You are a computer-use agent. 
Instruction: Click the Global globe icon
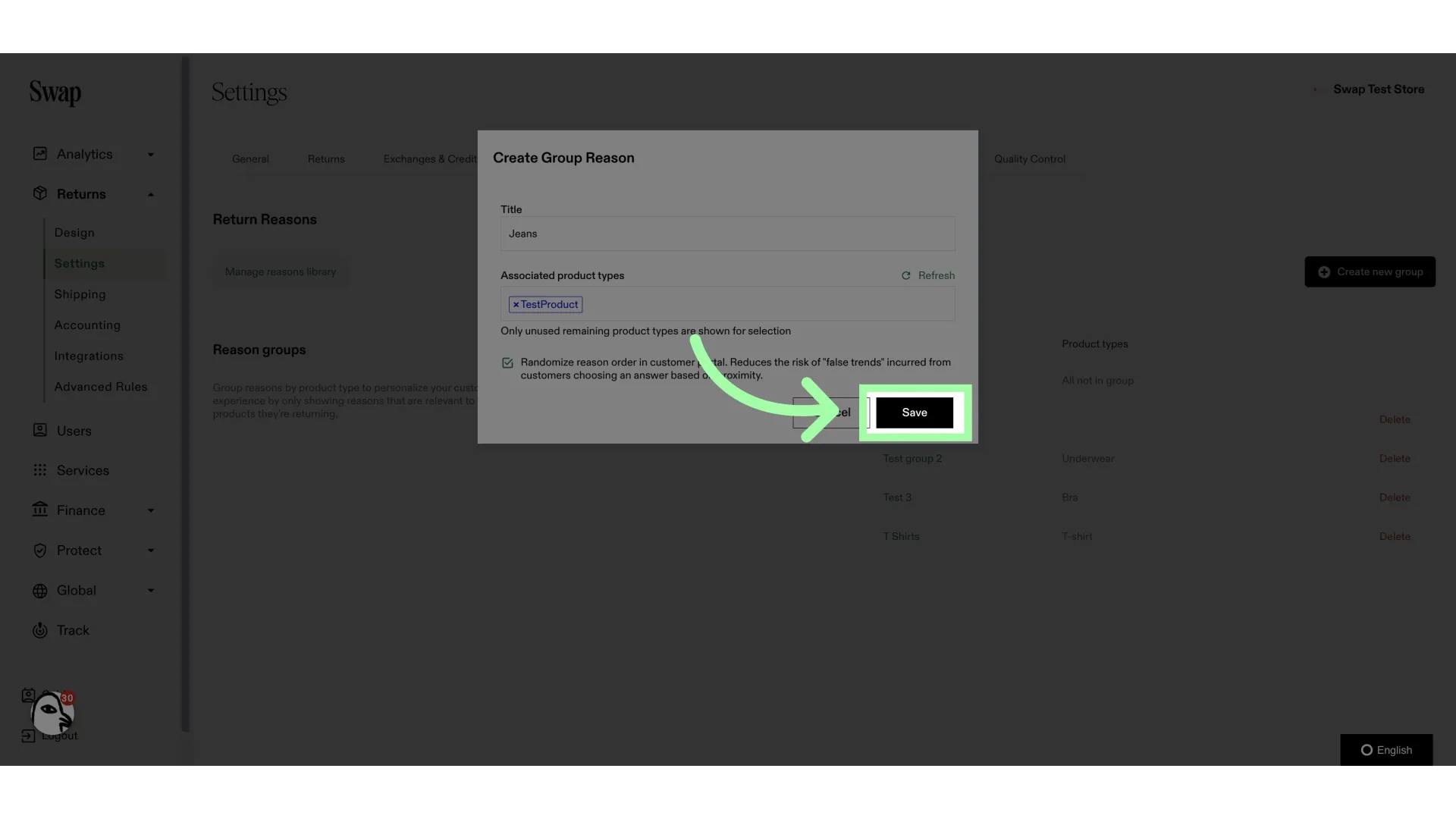click(x=40, y=591)
